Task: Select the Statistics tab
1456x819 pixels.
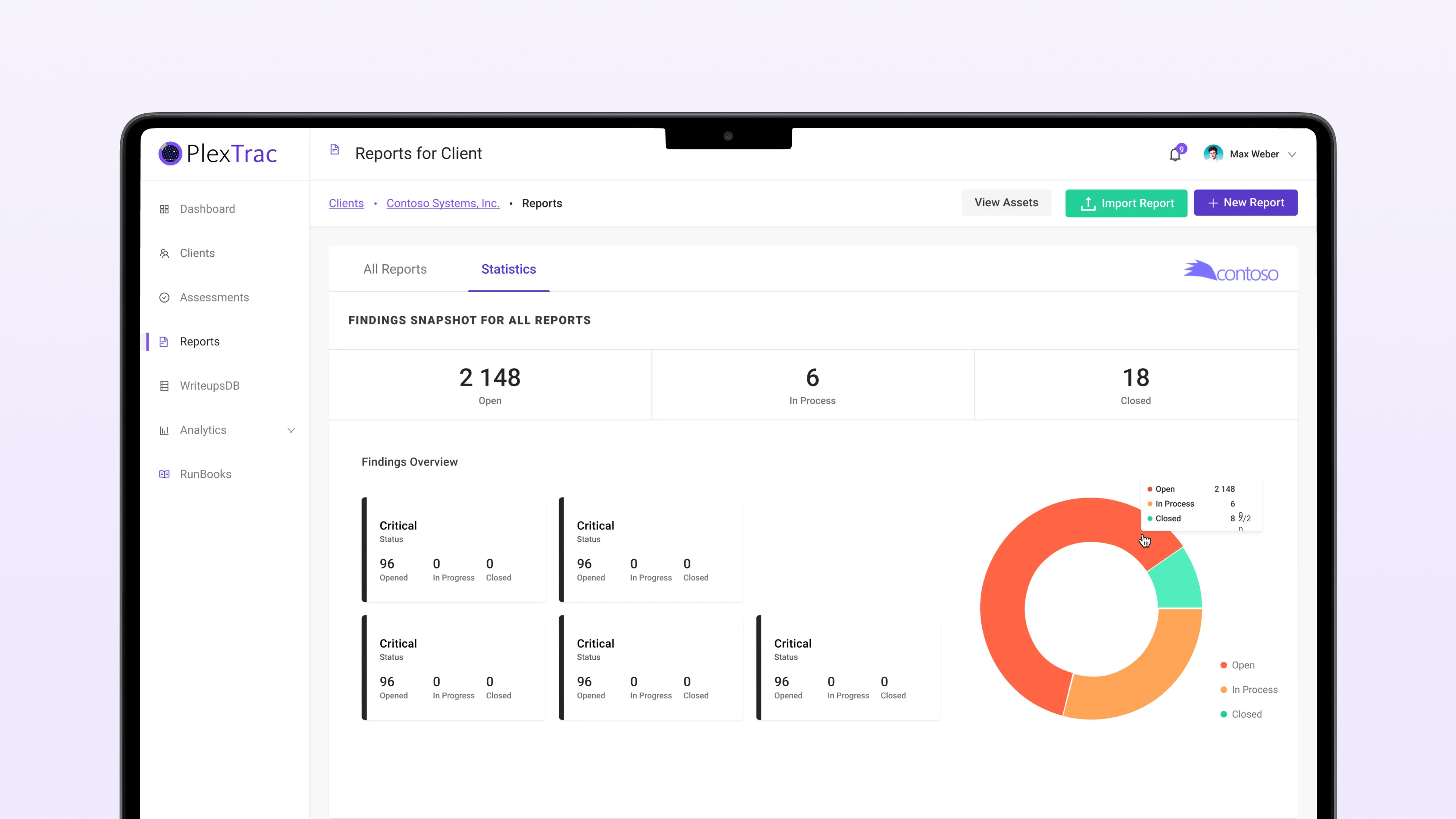Action: coord(508,269)
